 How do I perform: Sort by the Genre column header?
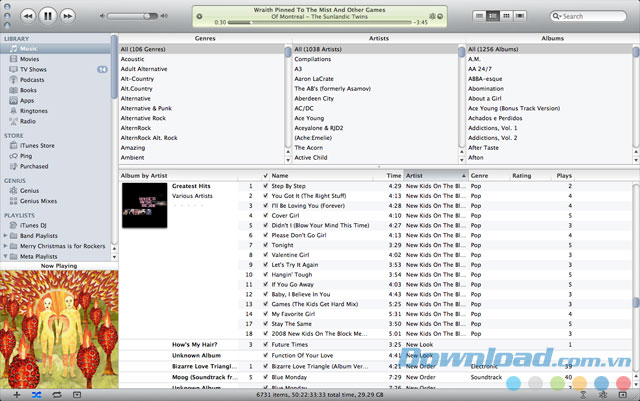pyautogui.click(x=489, y=176)
